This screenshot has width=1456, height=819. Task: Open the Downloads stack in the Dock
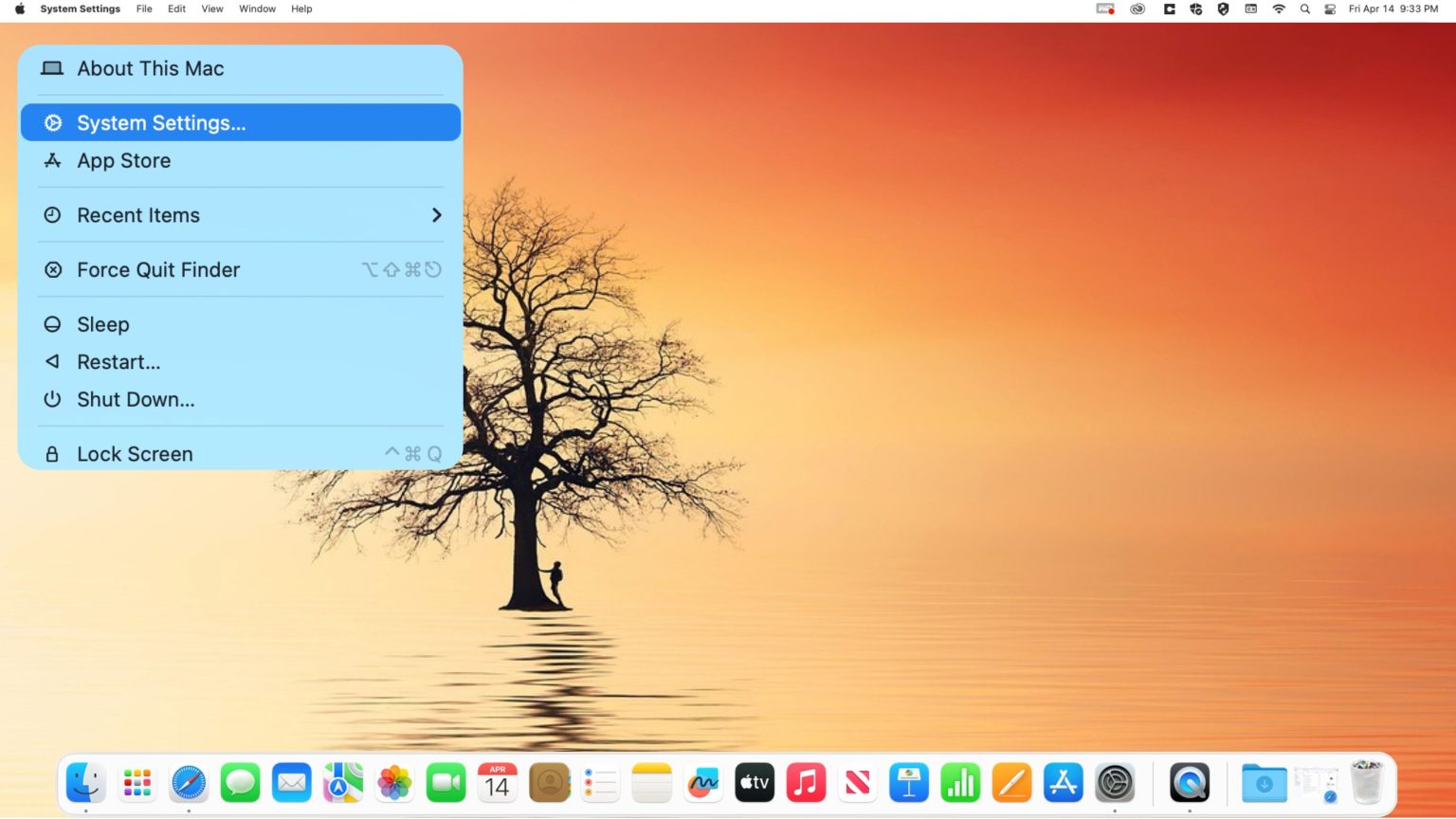1265,783
